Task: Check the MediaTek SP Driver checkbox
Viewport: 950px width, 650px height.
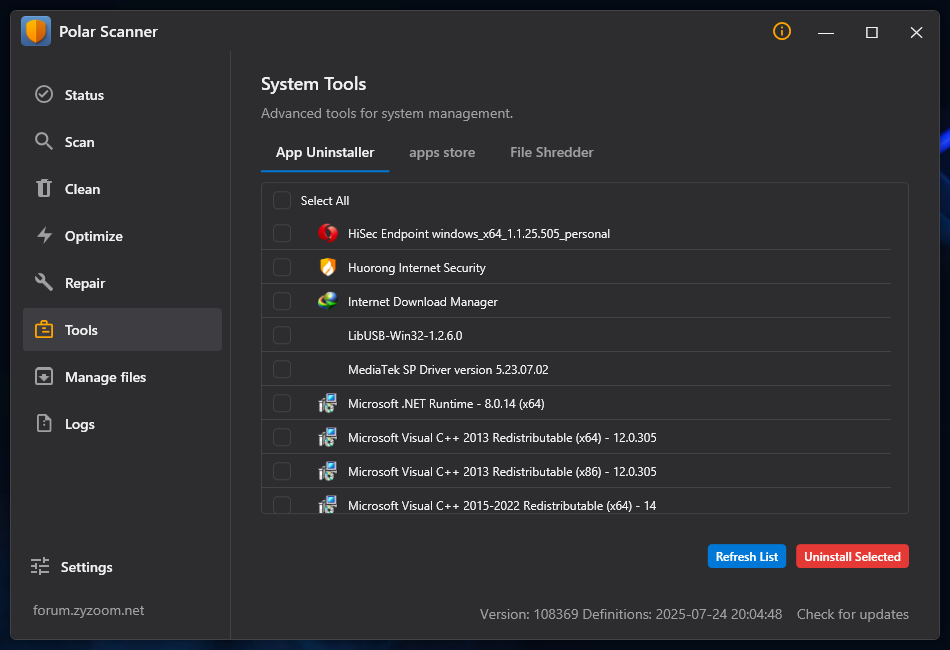Action: (x=282, y=369)
